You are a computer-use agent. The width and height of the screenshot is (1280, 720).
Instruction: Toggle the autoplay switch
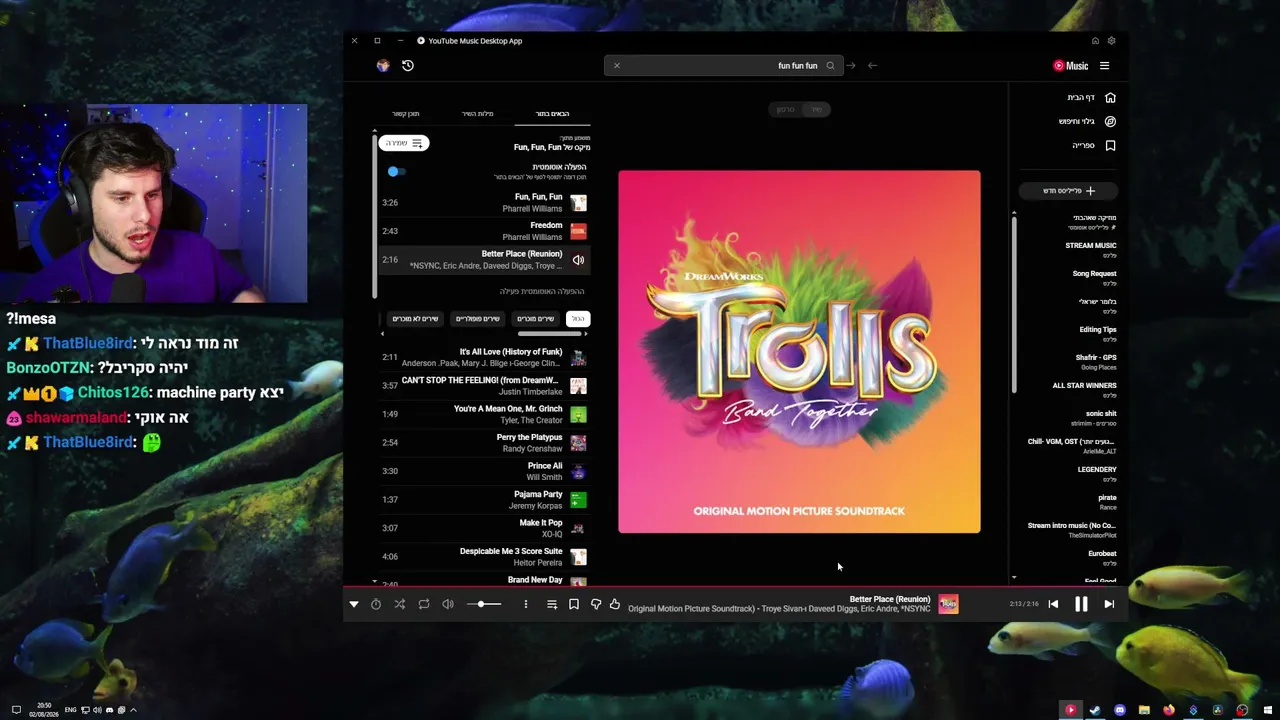tap(396, 172)
